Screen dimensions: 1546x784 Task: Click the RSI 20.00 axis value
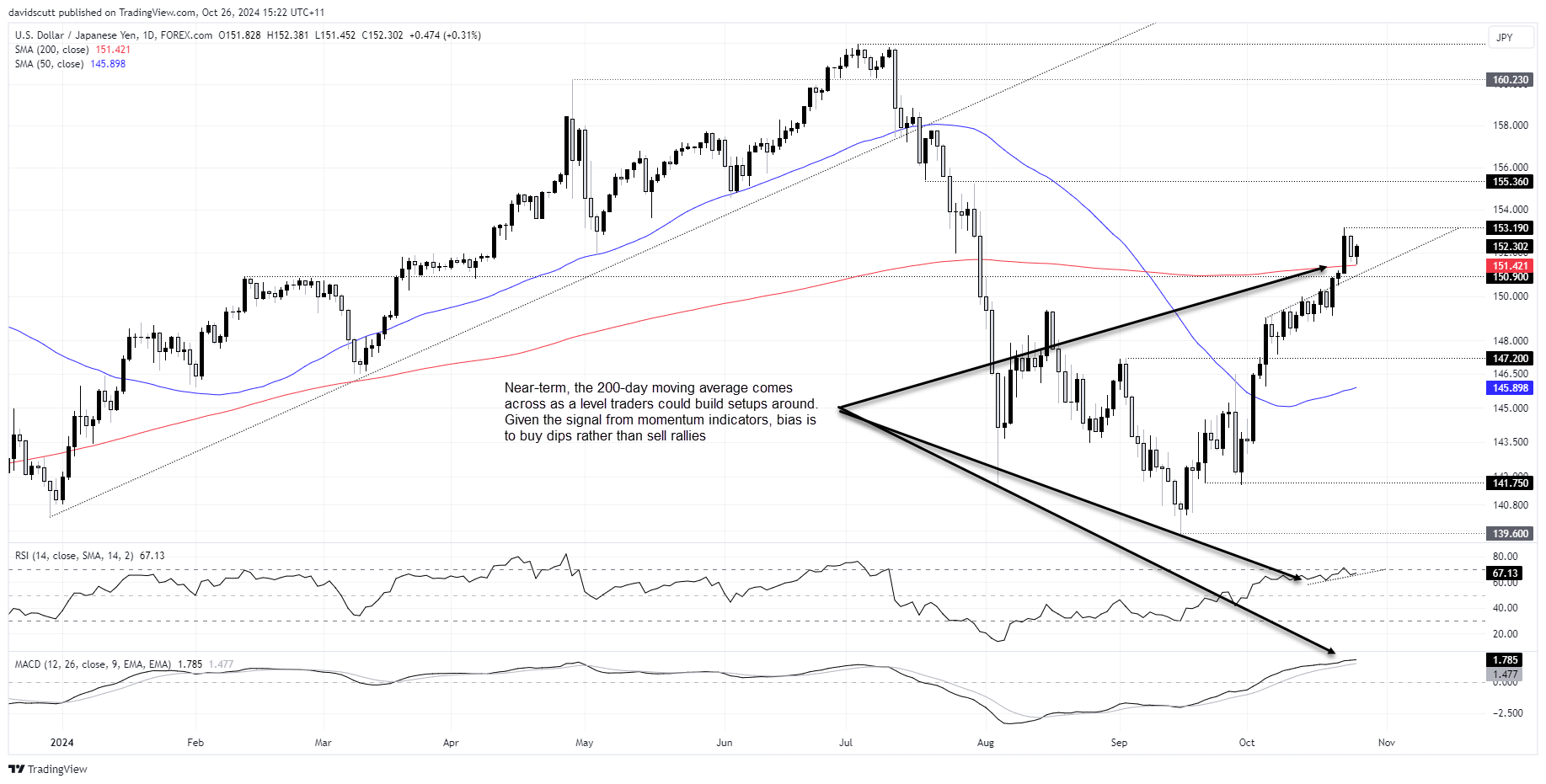click(x=1506, y=634)
